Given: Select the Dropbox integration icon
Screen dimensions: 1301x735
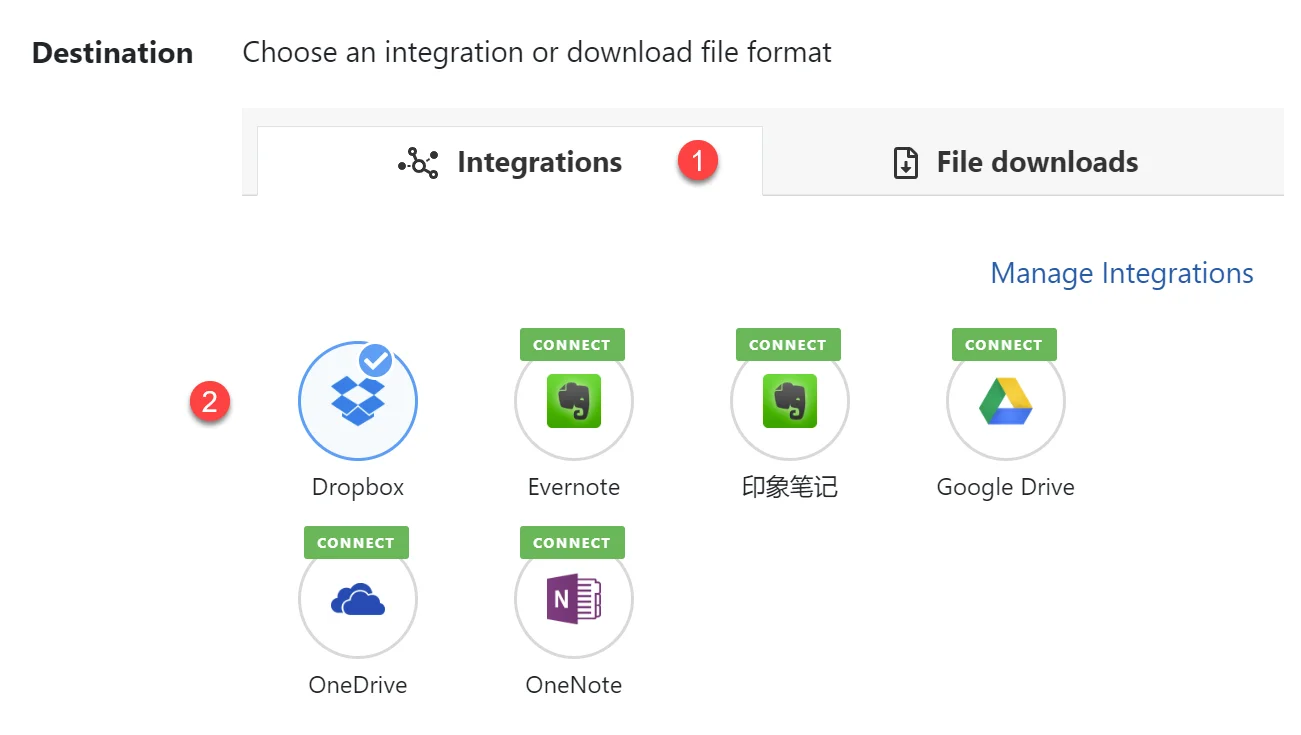Looking at the screenshot, I should point(358,401).
